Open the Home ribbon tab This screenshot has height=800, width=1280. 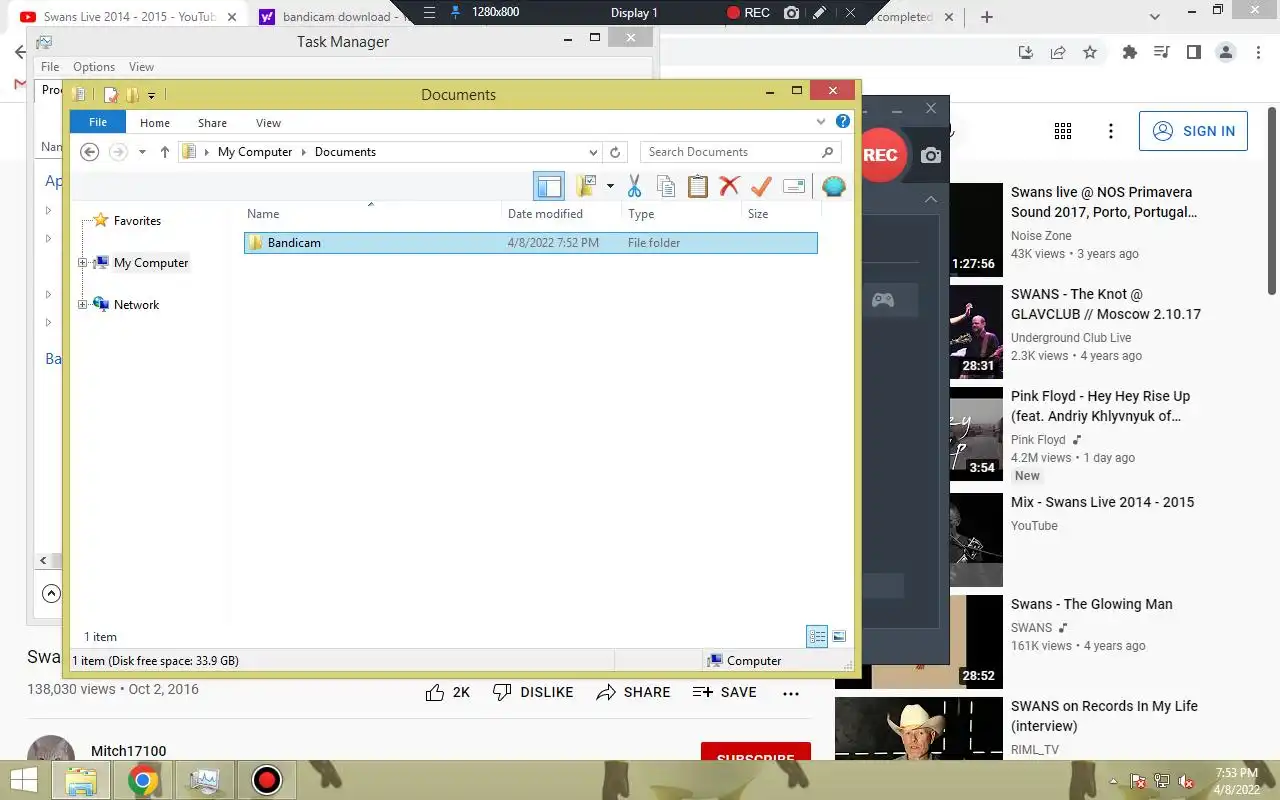[155, 123]
